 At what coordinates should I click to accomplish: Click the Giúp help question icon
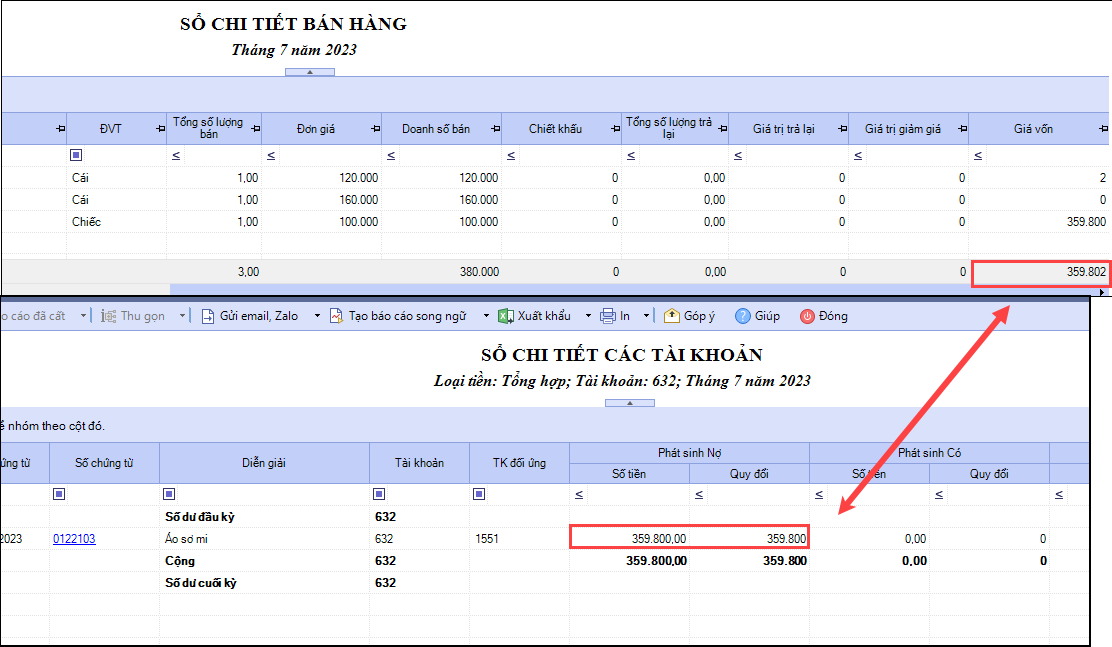coord(743,316)
